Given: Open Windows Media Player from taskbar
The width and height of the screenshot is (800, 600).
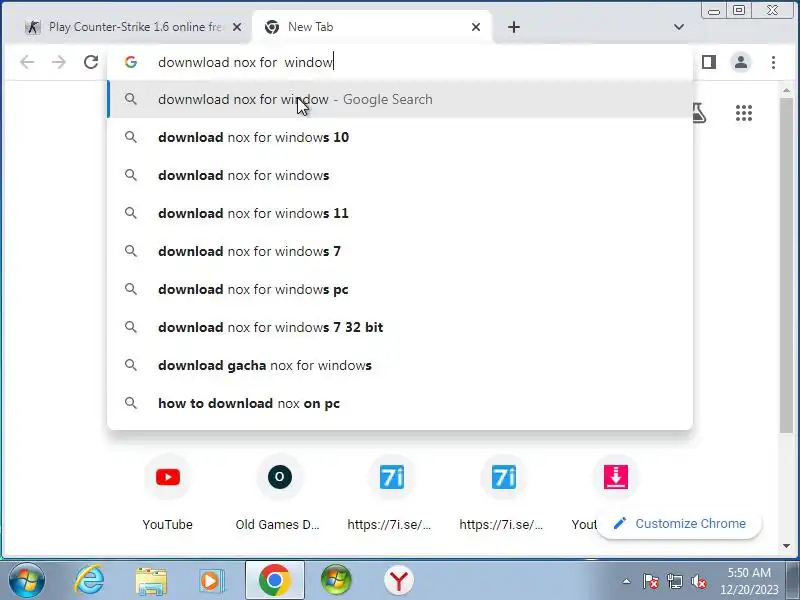Looking at the screenshot, I should (x=211, y=581).
